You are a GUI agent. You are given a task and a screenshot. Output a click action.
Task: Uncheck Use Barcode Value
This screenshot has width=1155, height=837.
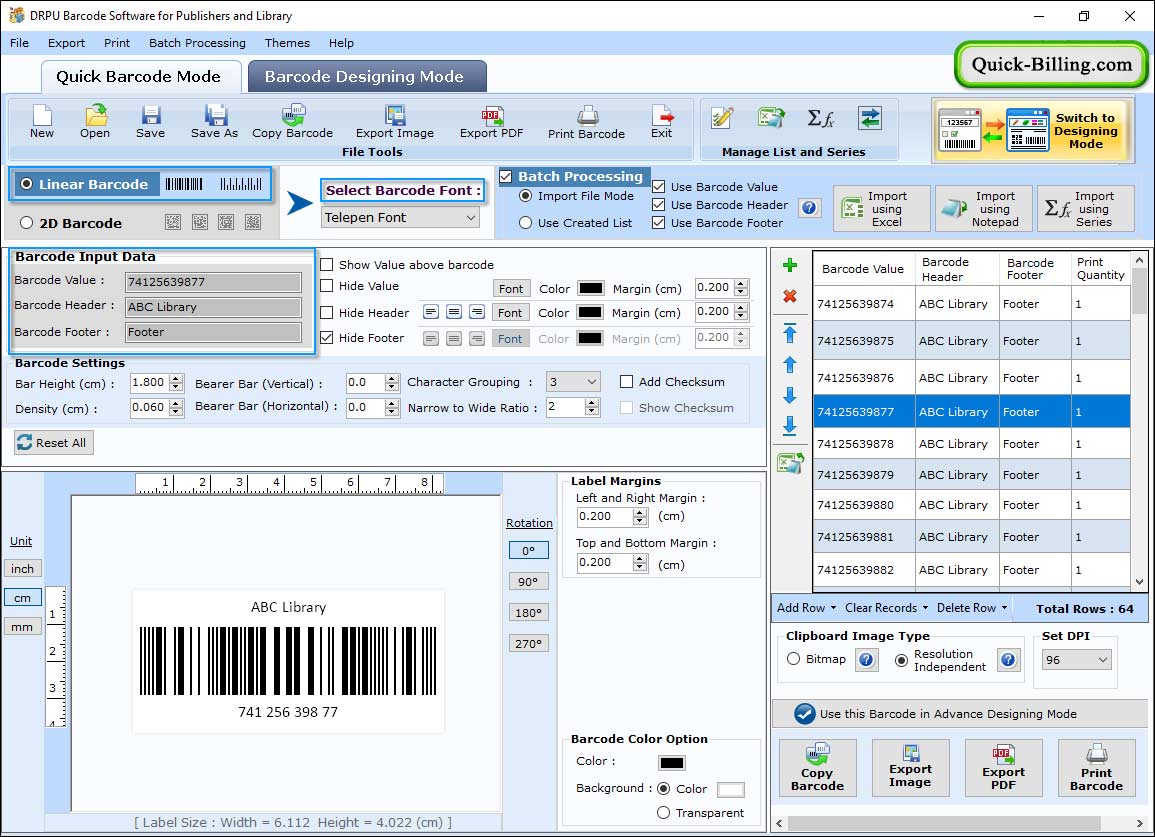[x=659, y=186]
